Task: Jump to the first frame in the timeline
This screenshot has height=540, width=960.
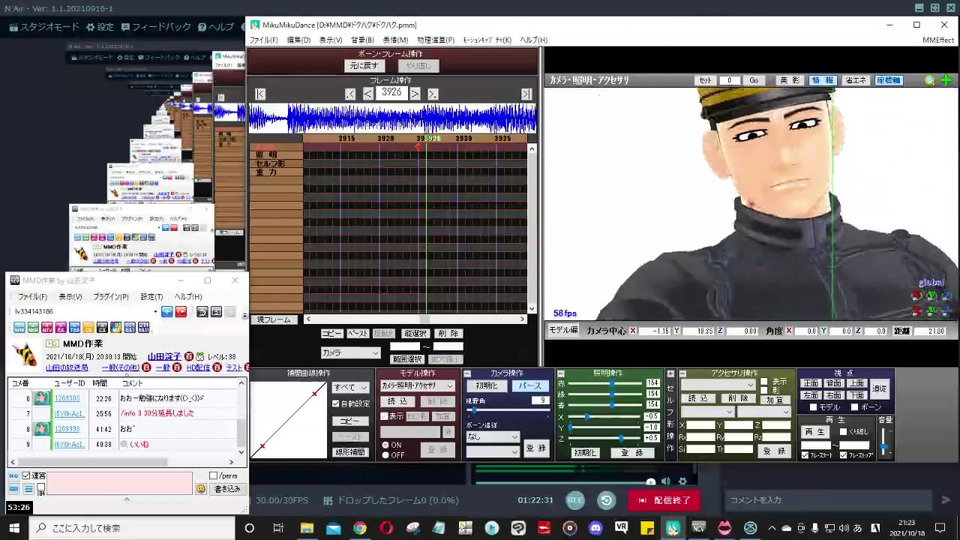Action: point(260,94)
